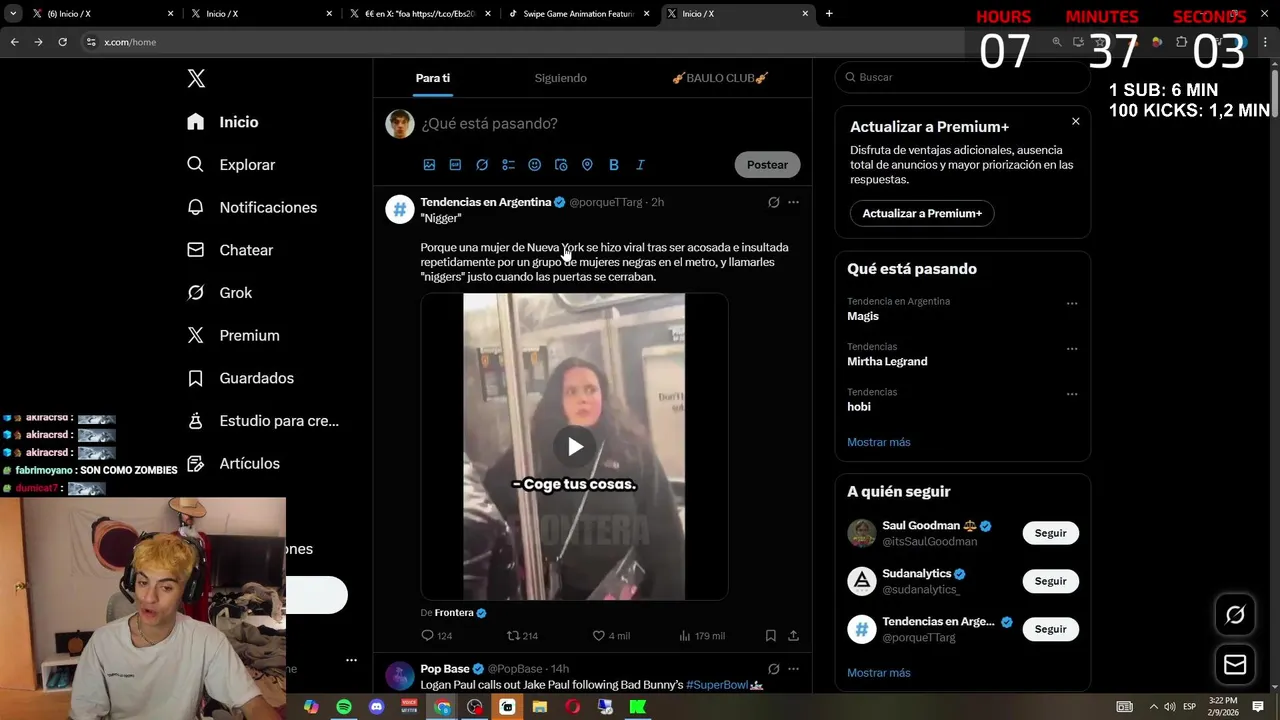Image resolution: width=1280 pixels, height=720 pixels.
Task: Open the Chatear envelope icon
Action: pos(196,250)
